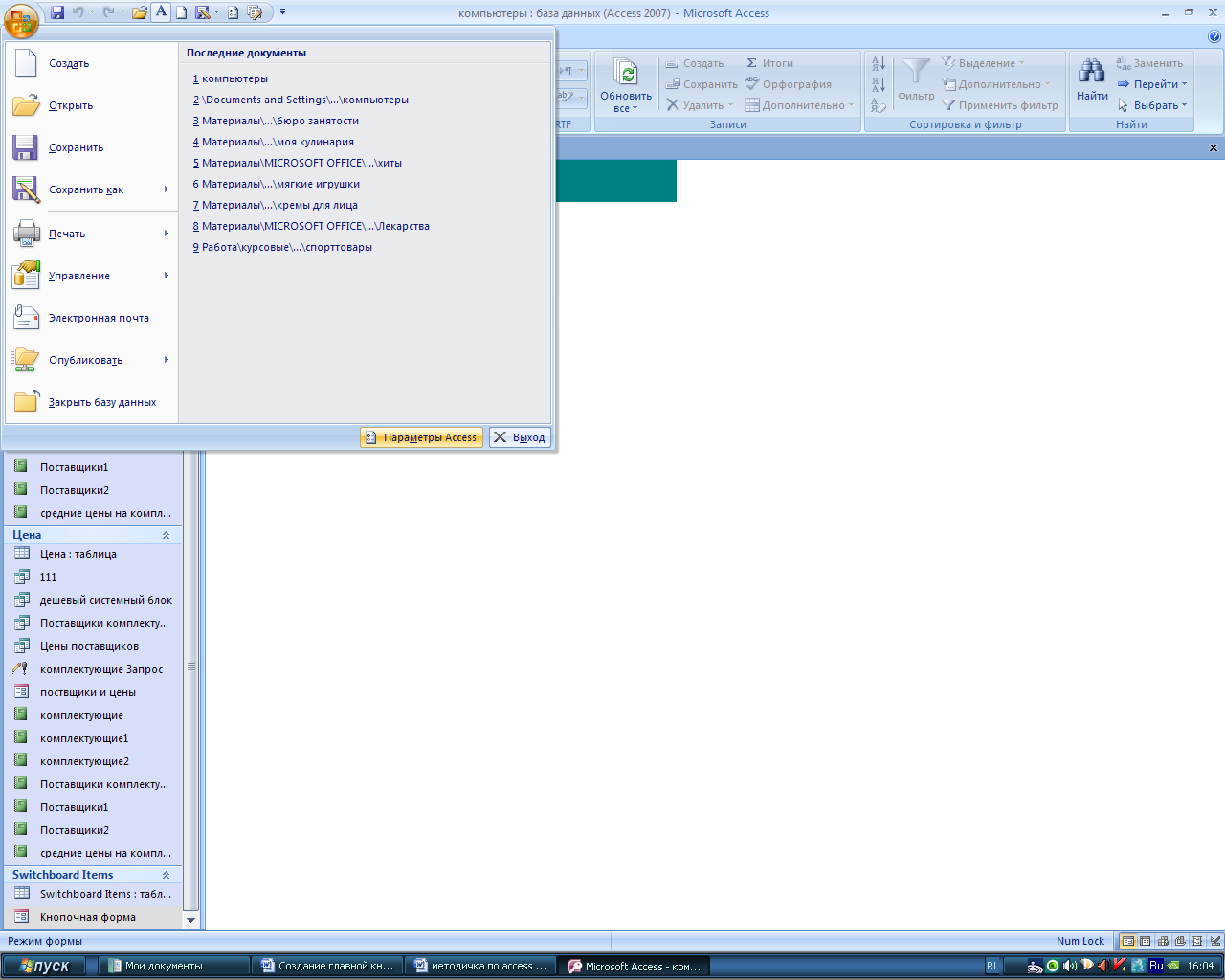This screenshot has width=1225, height=980.
Task: Open the Дополнительно dropdown in Записи group
Action: (799, 105)
